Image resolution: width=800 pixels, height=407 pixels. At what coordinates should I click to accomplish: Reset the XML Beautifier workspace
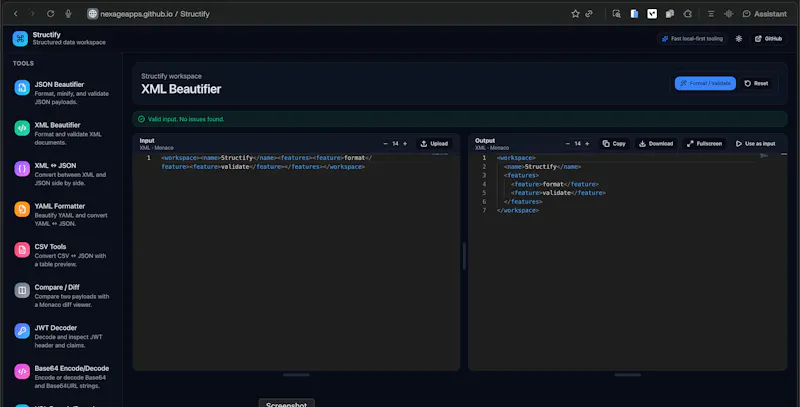[756, 83]
